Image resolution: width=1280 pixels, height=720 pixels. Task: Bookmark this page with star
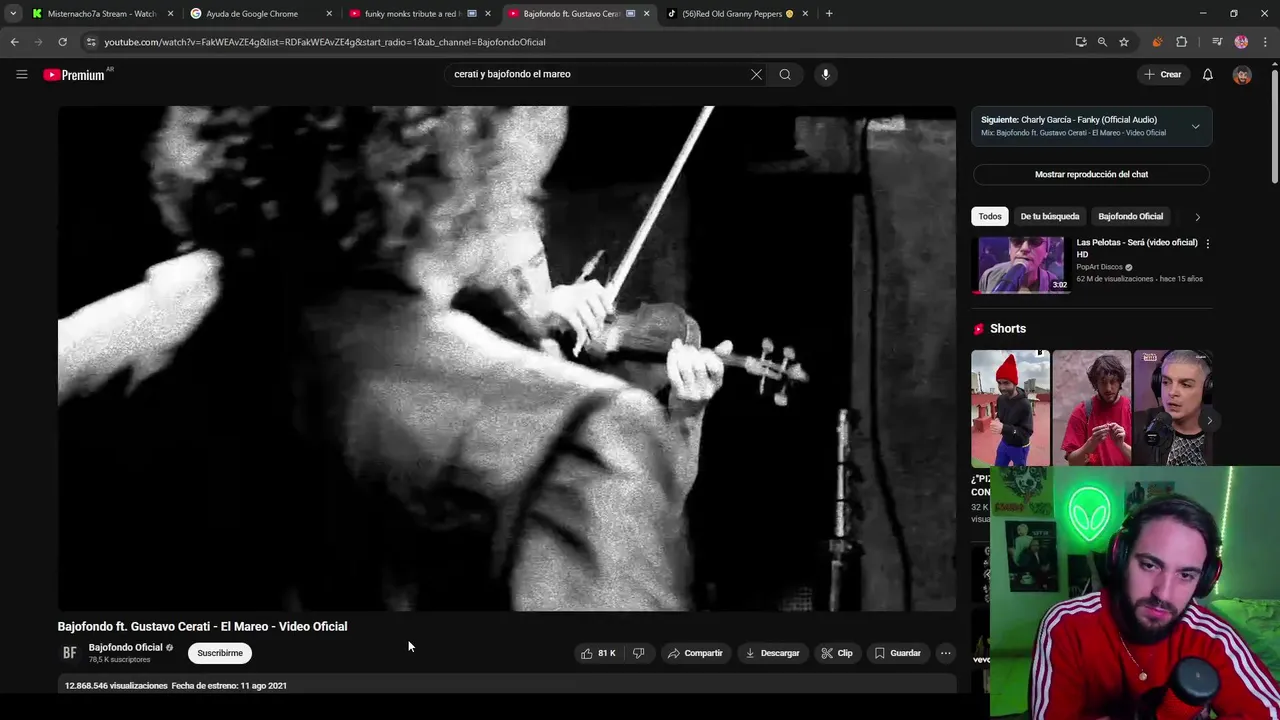[x=1124, y=42]
